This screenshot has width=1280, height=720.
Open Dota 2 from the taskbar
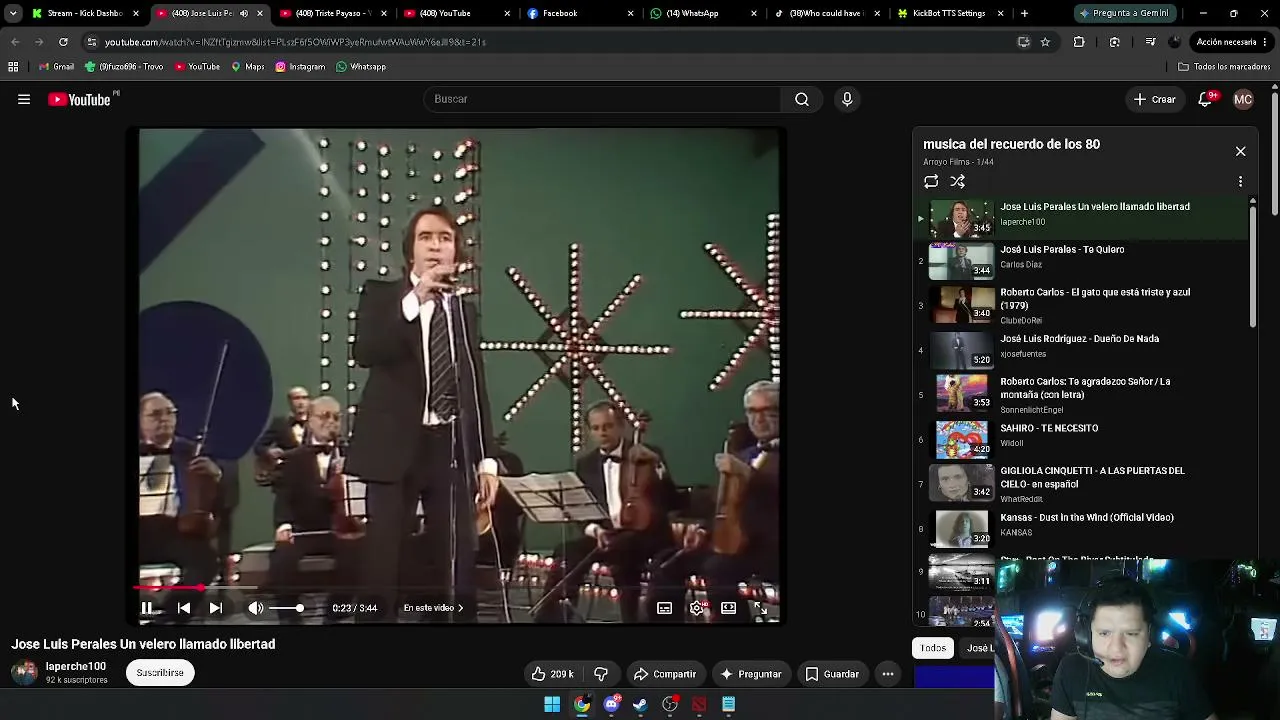[699, 705]
